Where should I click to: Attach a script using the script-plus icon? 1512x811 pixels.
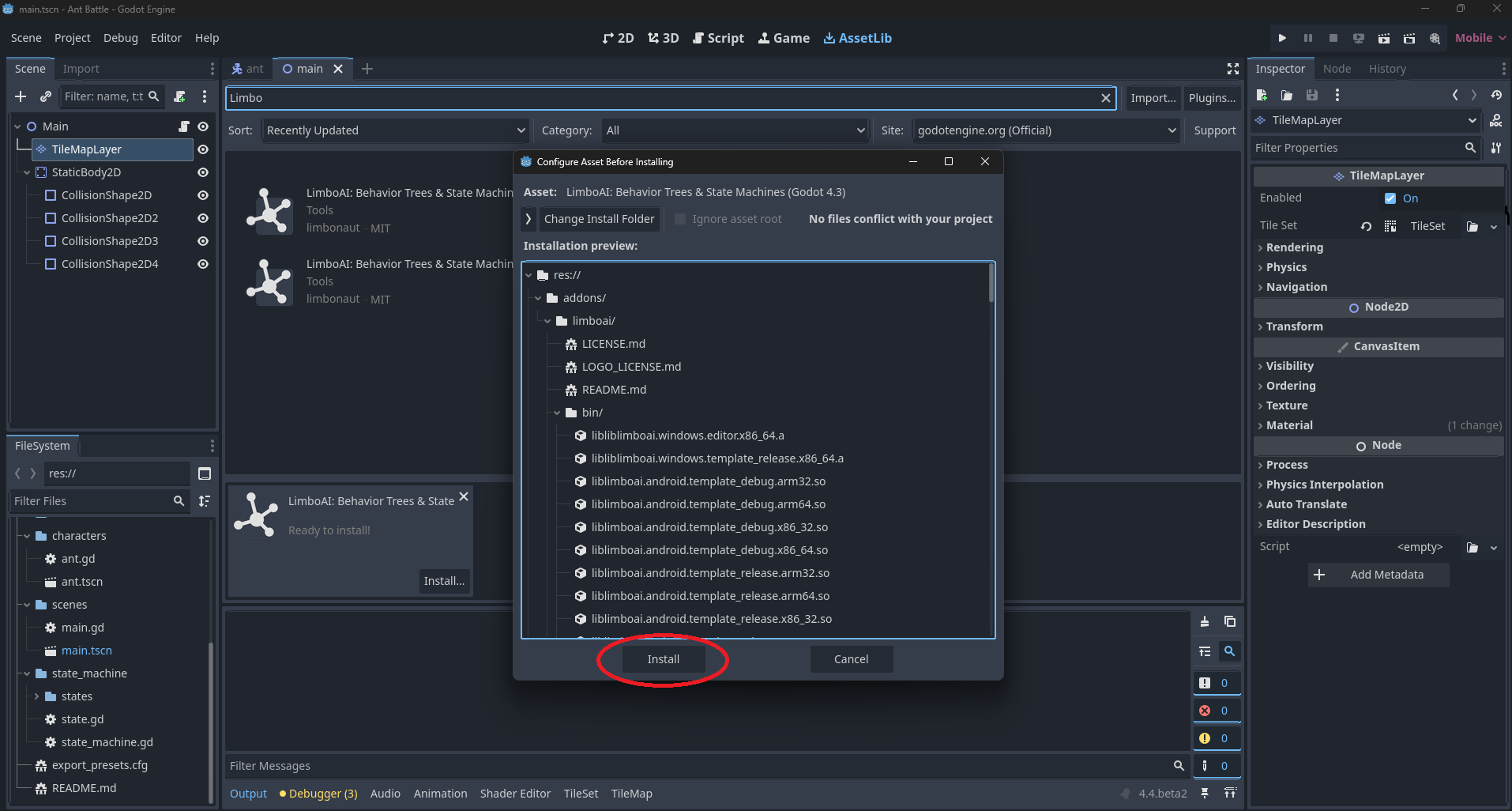coord(180,96)
